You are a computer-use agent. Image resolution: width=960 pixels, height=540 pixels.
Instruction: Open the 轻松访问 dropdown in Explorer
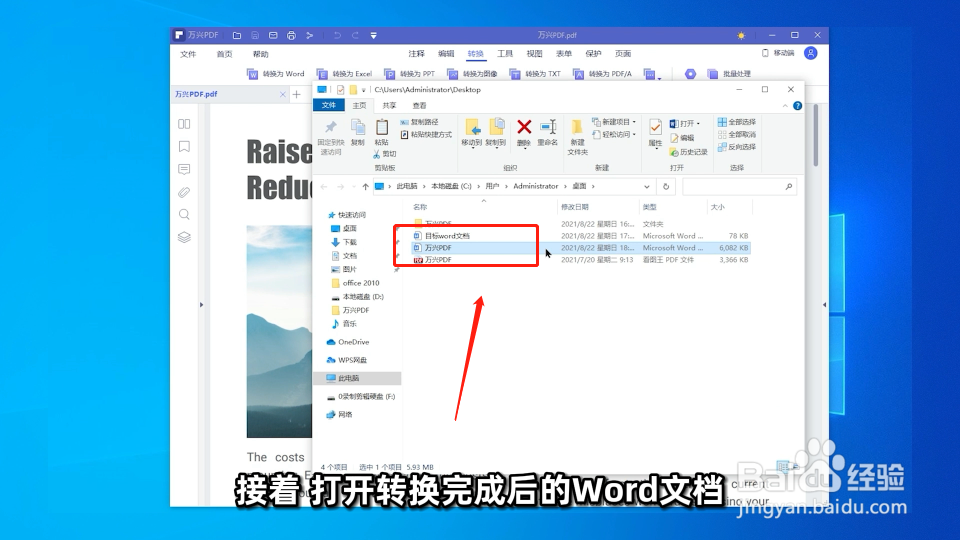[614, 135]
